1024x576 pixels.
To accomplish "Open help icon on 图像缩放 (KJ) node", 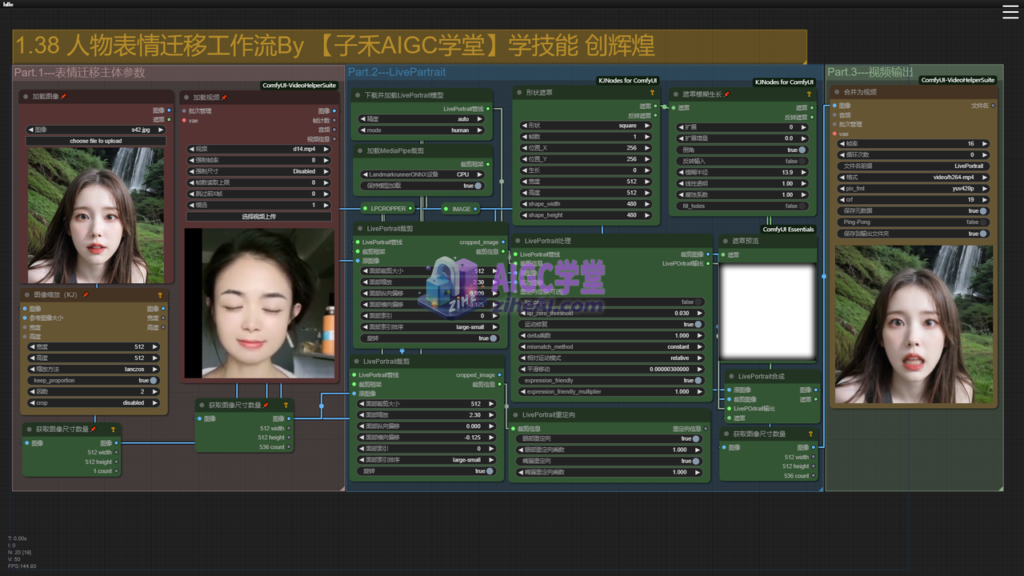I will [x=159, y=295].
